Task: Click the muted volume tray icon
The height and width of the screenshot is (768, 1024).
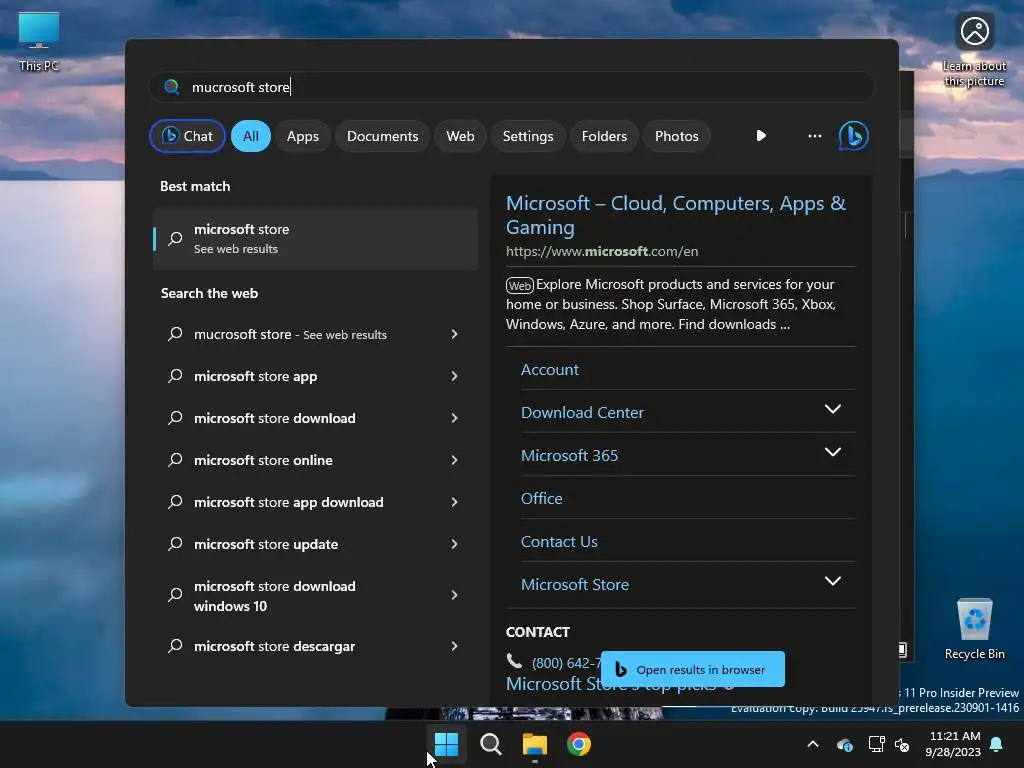Action: click(902, 744)
